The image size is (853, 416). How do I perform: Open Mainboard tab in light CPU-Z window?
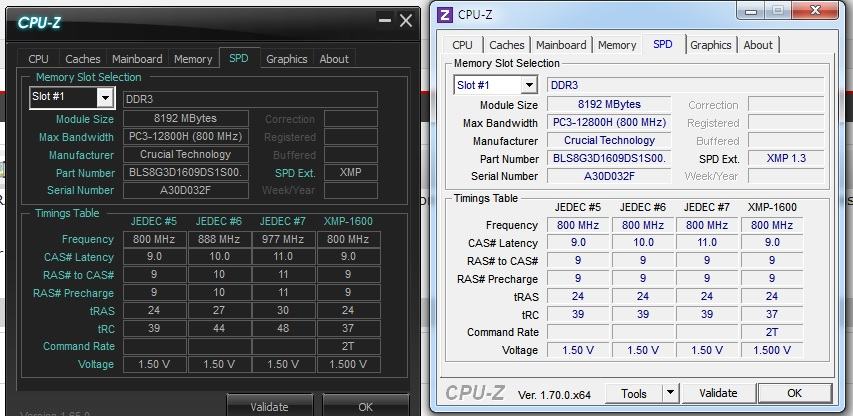pyautogui.click(x=561, y=45)
